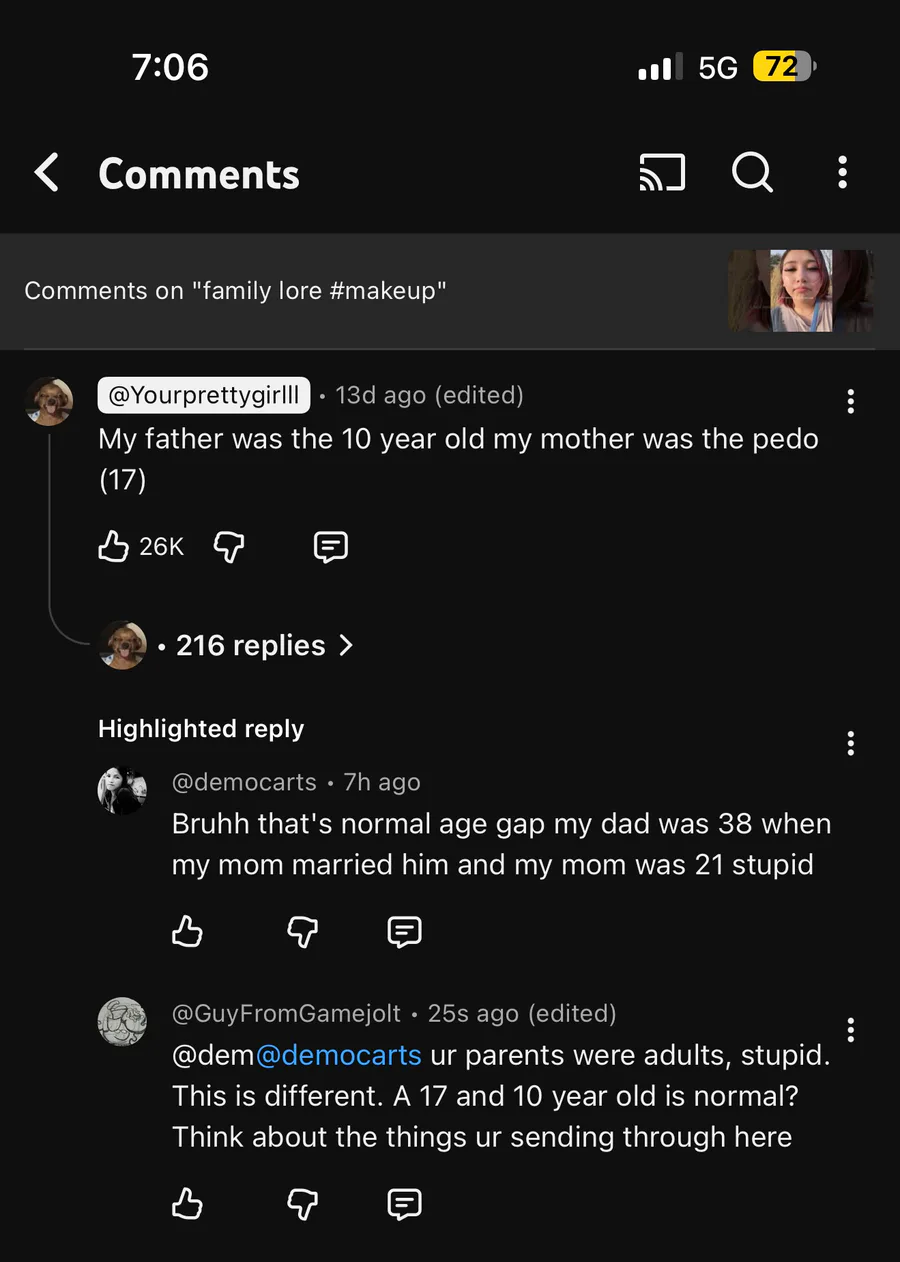Like the @GuyFromGamejolt reply
Screen dimensions: 900x1262
click(x=187, y=1204)
